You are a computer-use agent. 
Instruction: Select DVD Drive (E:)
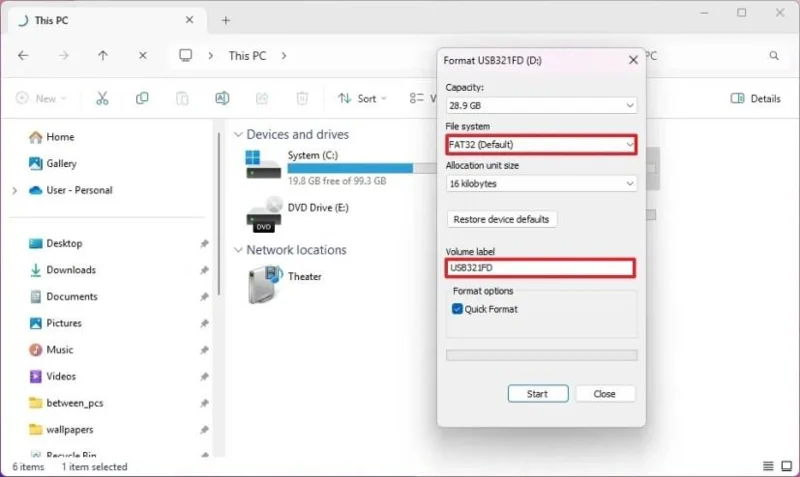pyautogui.click(x=297, y=214)
